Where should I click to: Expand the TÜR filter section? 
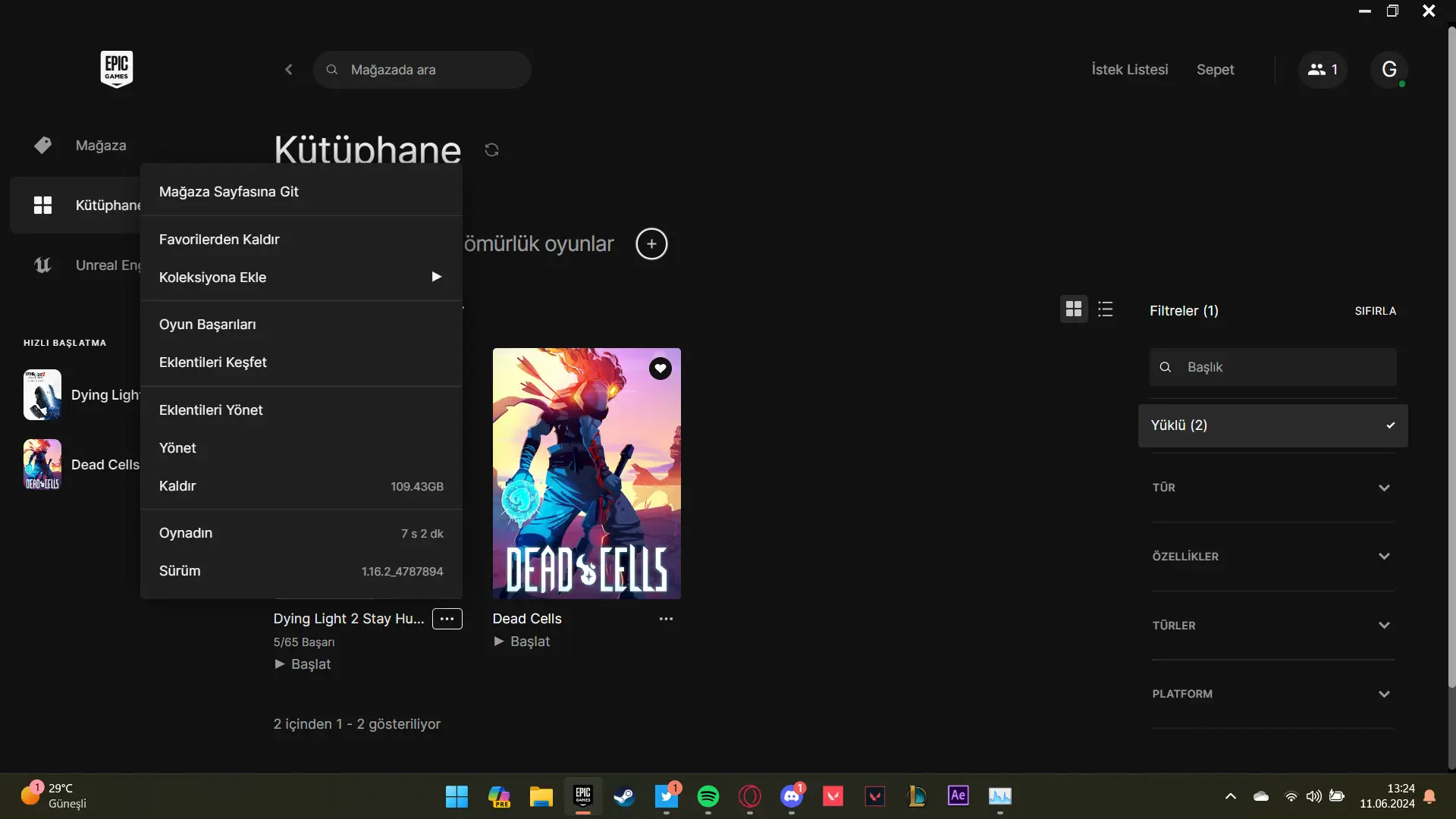[x=1273, y=488]
